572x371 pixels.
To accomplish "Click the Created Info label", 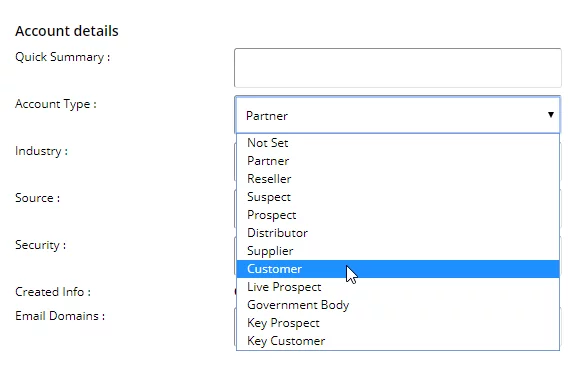I will (53, 292).
